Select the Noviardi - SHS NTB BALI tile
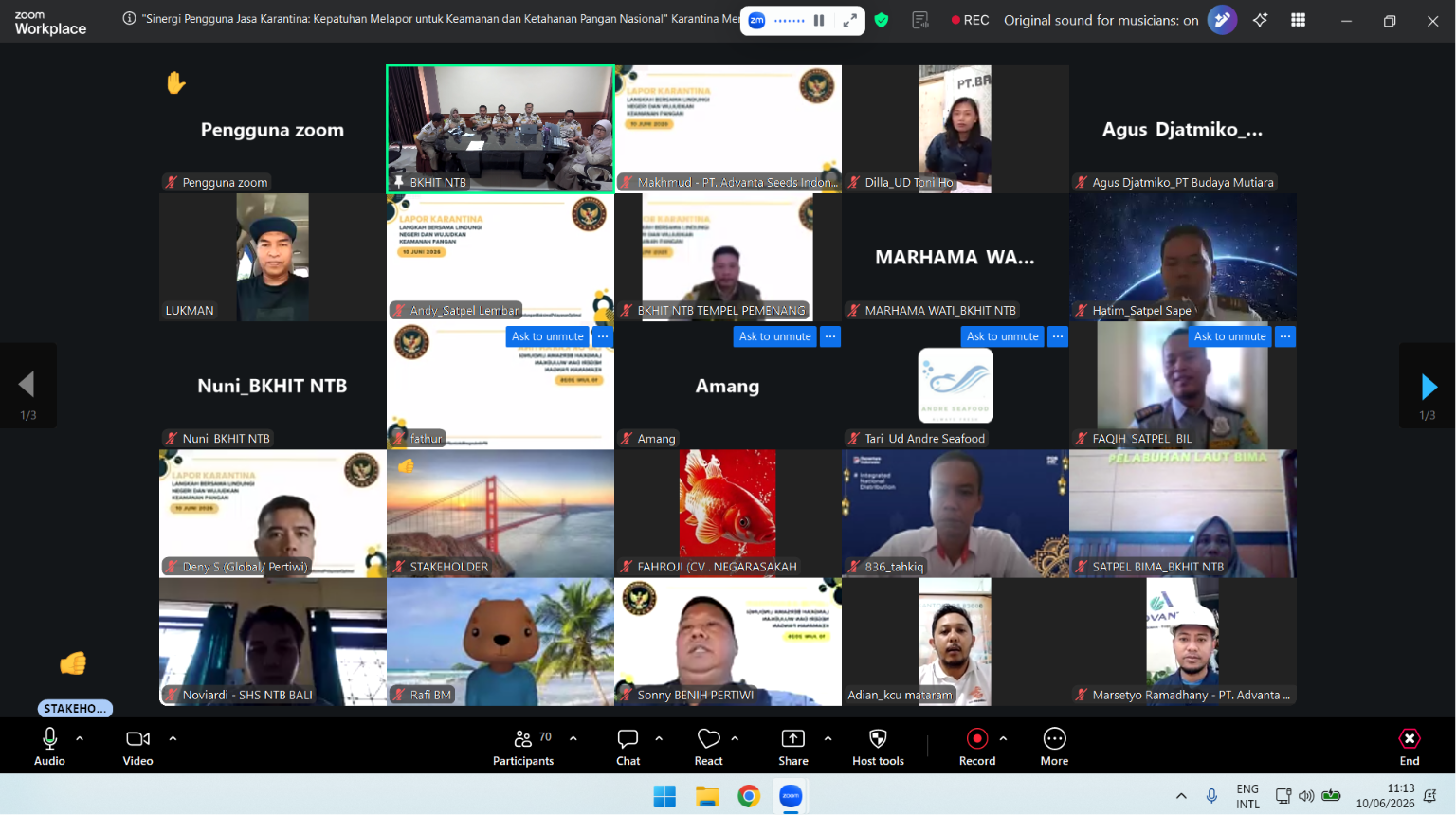Viewport: 1456px width, 815px height. tap(273, 642)
